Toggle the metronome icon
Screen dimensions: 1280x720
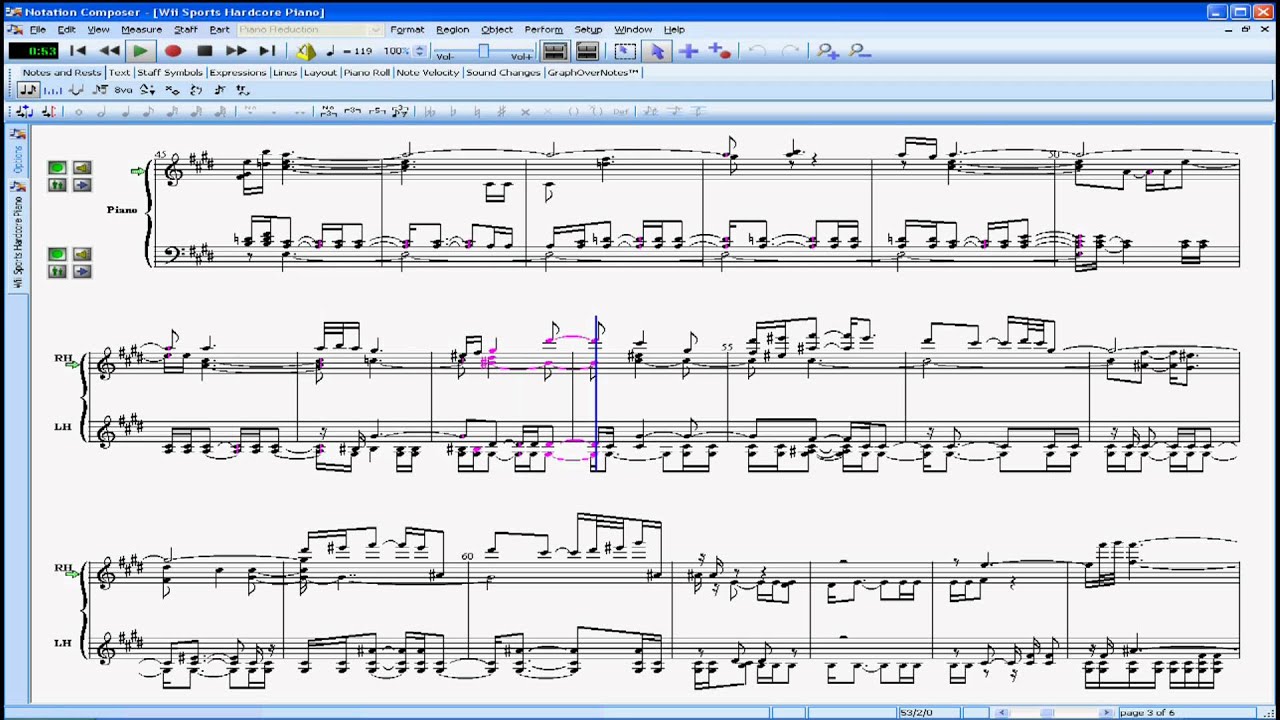[306, 51]
